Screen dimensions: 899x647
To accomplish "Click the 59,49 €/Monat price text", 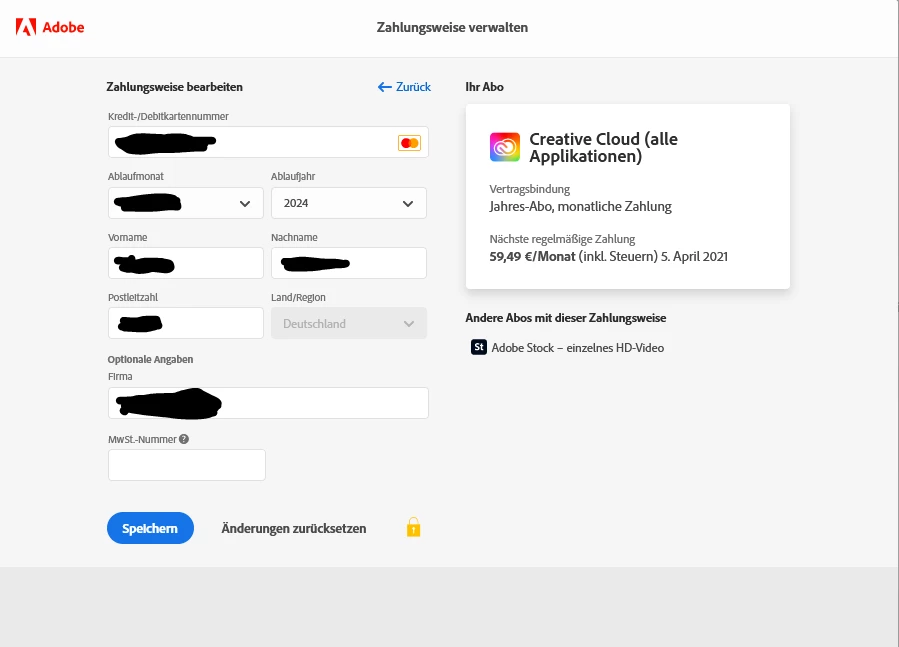I will tap(532, 256).
